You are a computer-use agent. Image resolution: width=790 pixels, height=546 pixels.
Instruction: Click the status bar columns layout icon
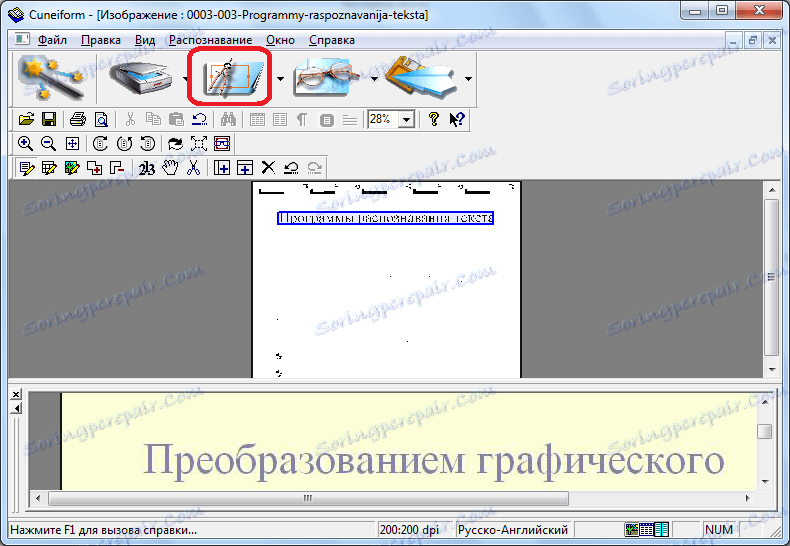662,529
